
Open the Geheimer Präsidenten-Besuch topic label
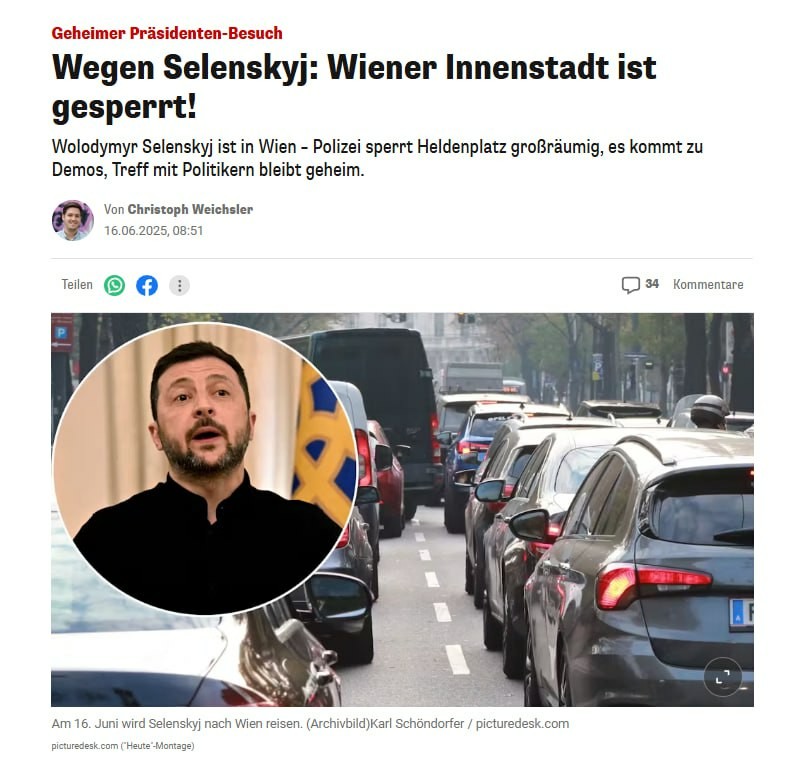pos(167,33)
